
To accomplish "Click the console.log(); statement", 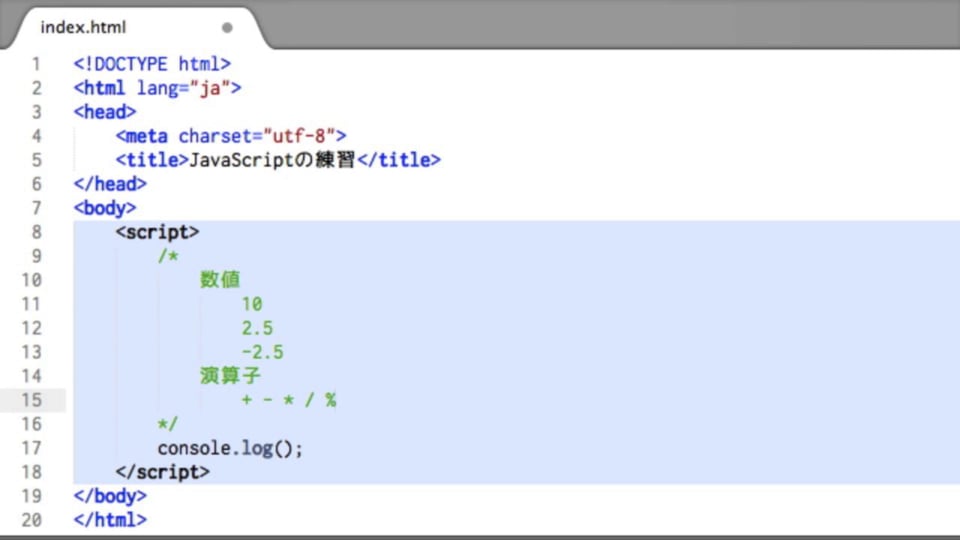I will coord(230,448).
